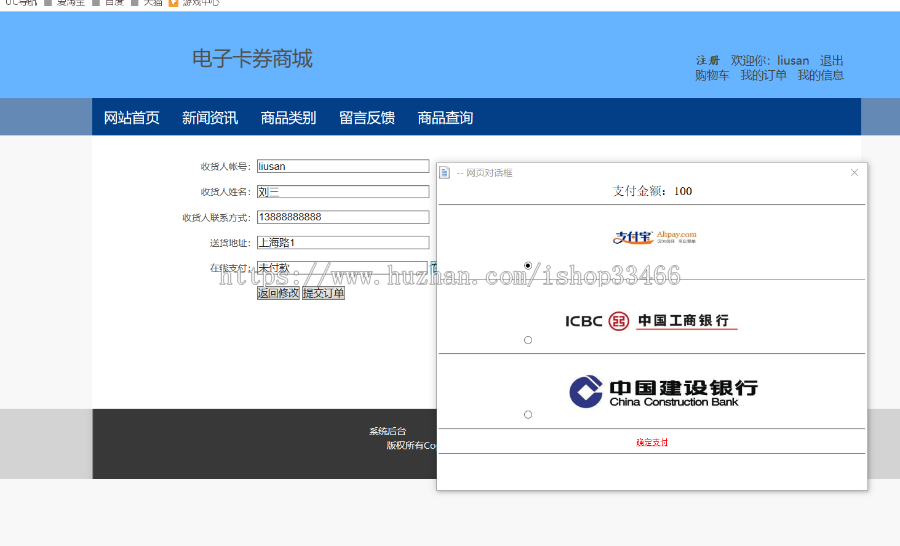Open the 留言反馈 nav item
Viewport: 900px width, 546px height.
(367, 118)
